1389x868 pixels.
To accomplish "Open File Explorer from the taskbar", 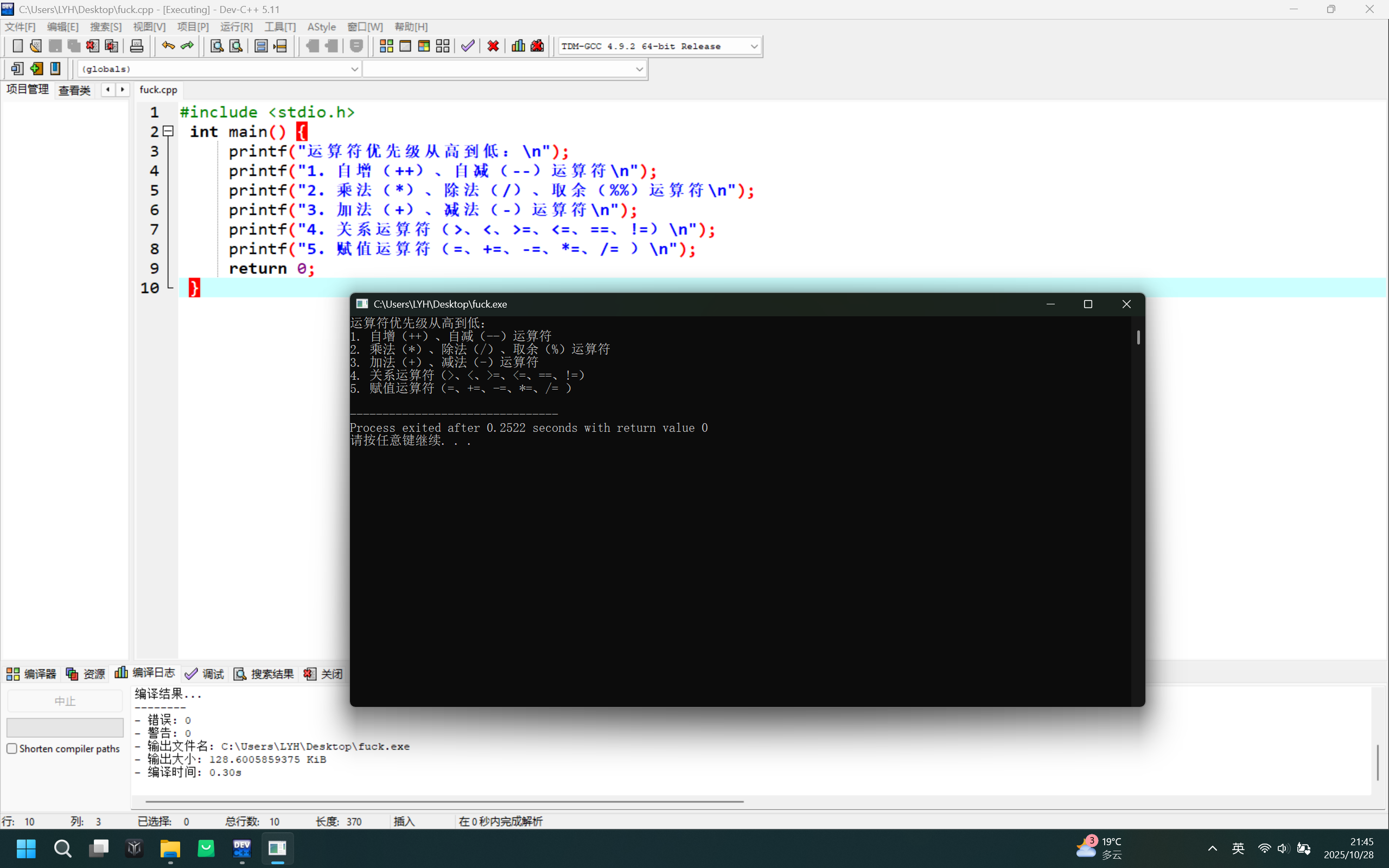I will point(170,848).
